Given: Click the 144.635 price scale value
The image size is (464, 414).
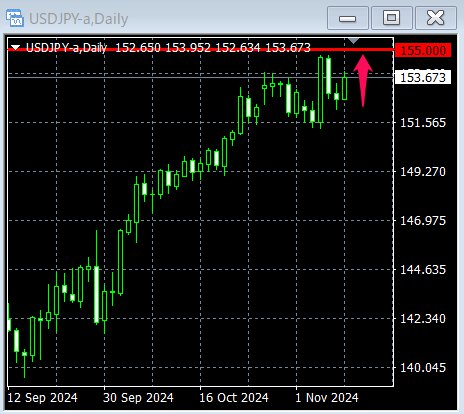Looking at the screenshot, I should point(423,270).
